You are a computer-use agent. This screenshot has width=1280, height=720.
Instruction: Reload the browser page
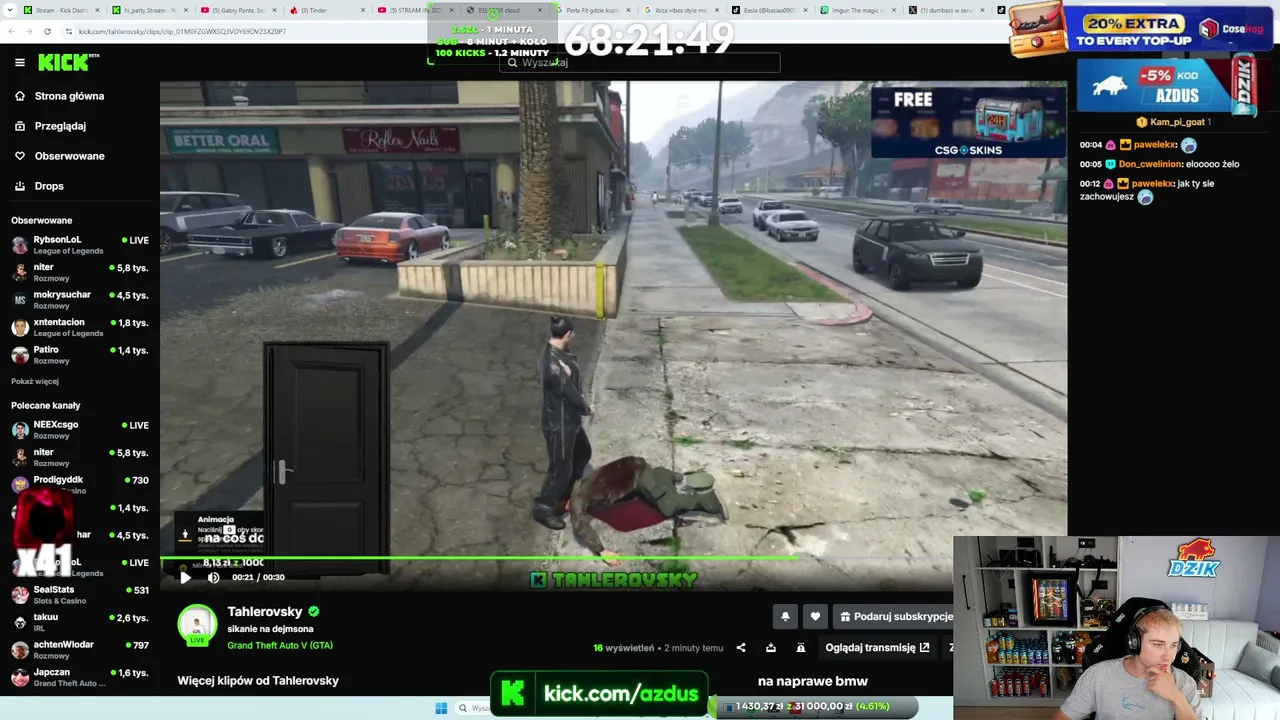click(47, 31)
